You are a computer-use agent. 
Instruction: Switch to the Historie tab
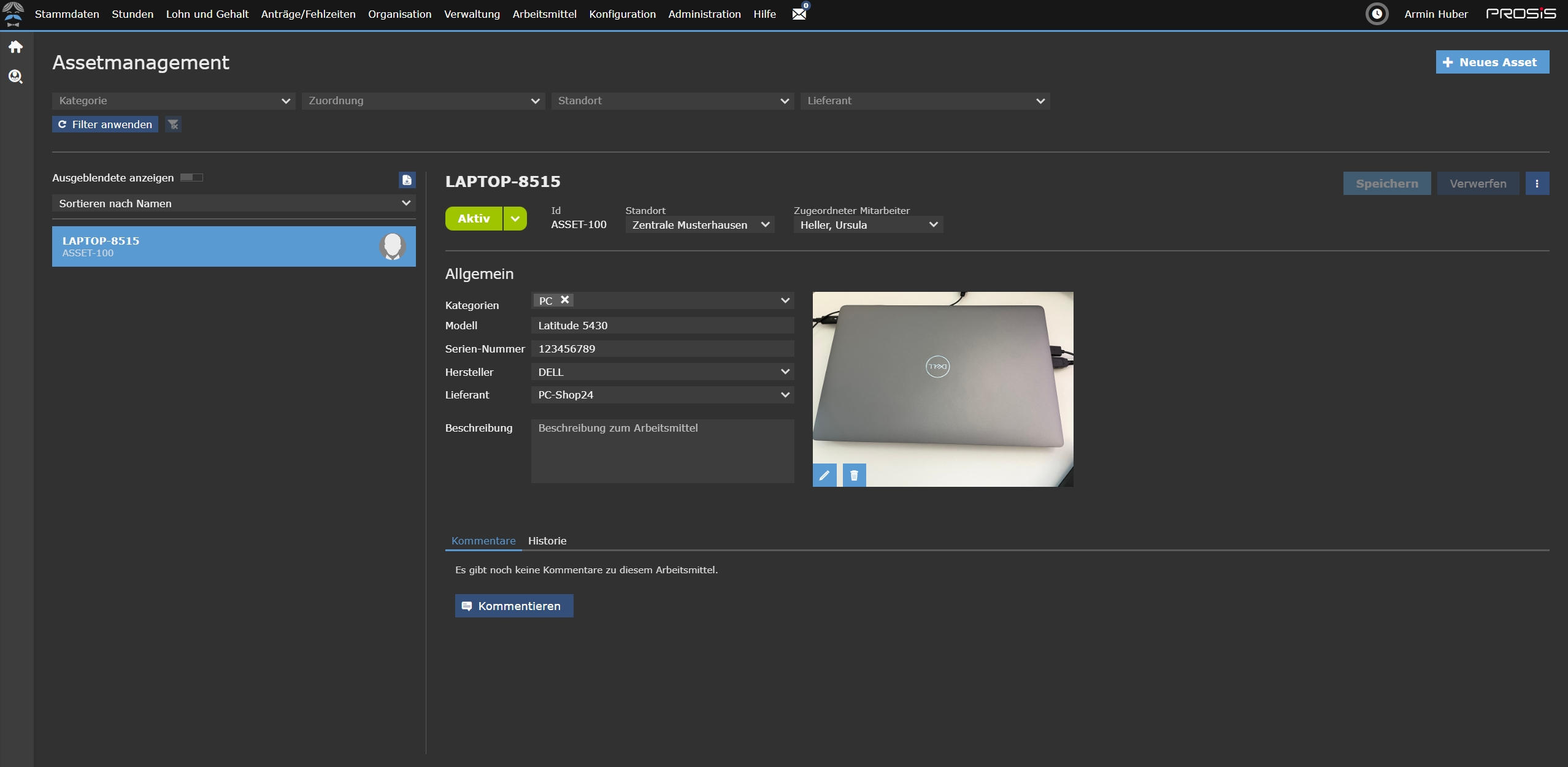(x=547, y=541)
